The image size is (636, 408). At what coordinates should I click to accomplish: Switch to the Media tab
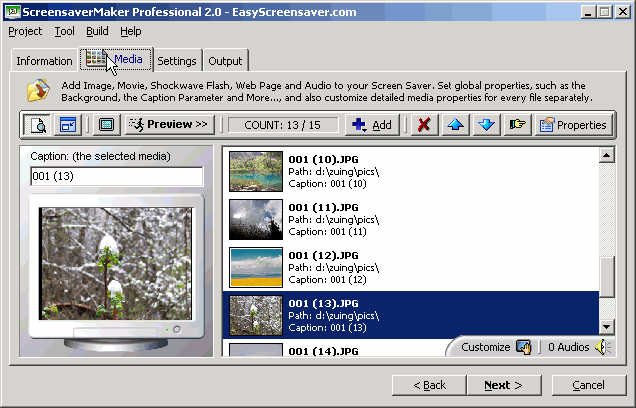coord(116,59)
